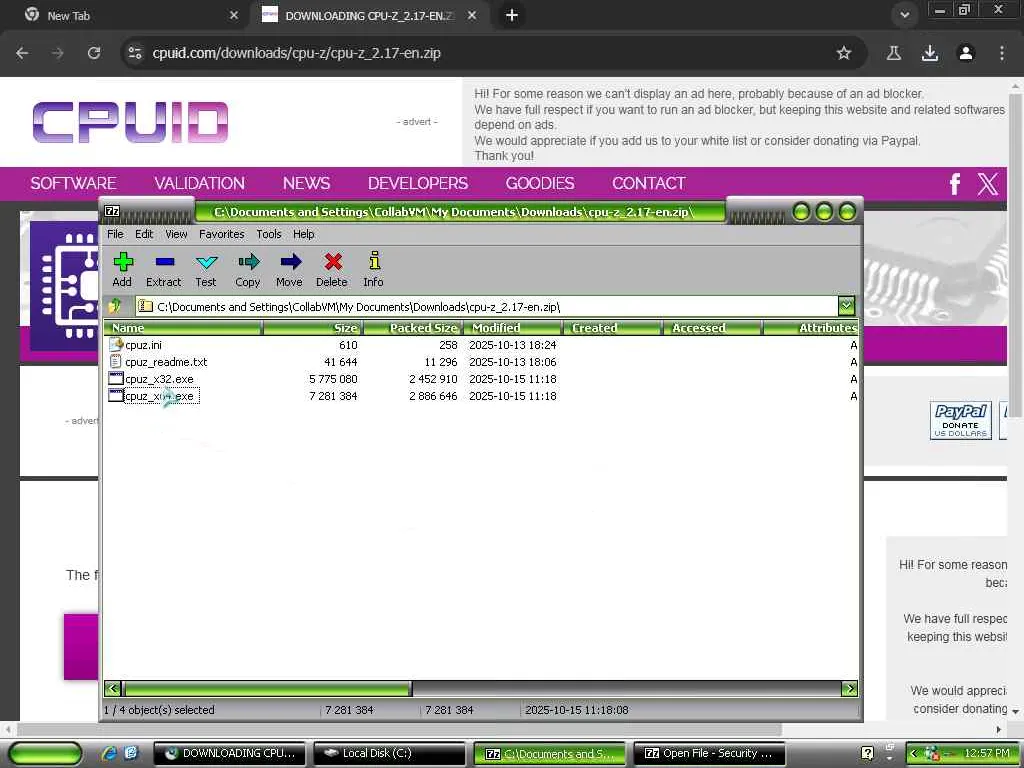Open GOODIES in CPUID navigation
The image size is (1024, 768).
coord(540,184)
